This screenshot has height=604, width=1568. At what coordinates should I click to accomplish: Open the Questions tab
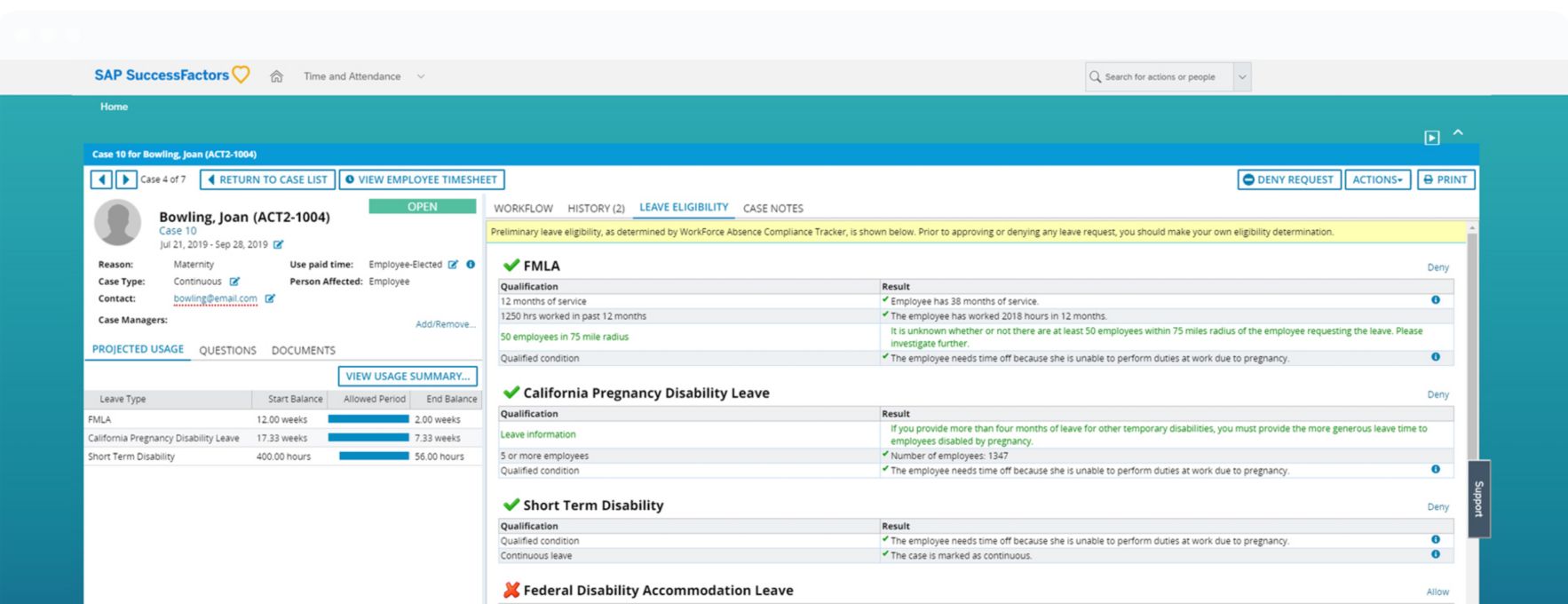(227, 350)
